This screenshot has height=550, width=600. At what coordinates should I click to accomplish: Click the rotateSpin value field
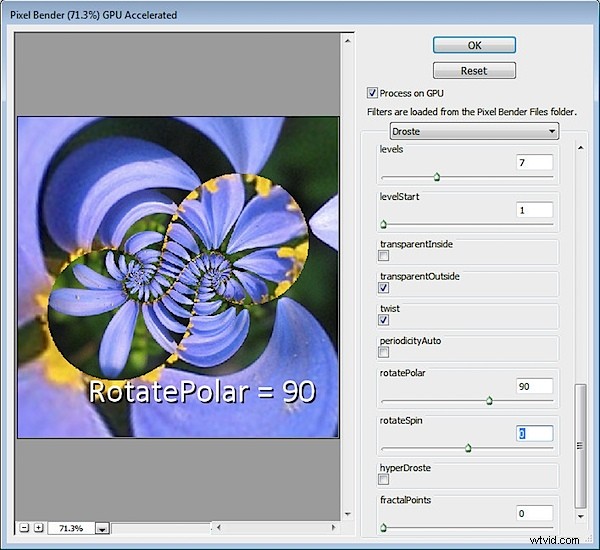click(534, 434)
